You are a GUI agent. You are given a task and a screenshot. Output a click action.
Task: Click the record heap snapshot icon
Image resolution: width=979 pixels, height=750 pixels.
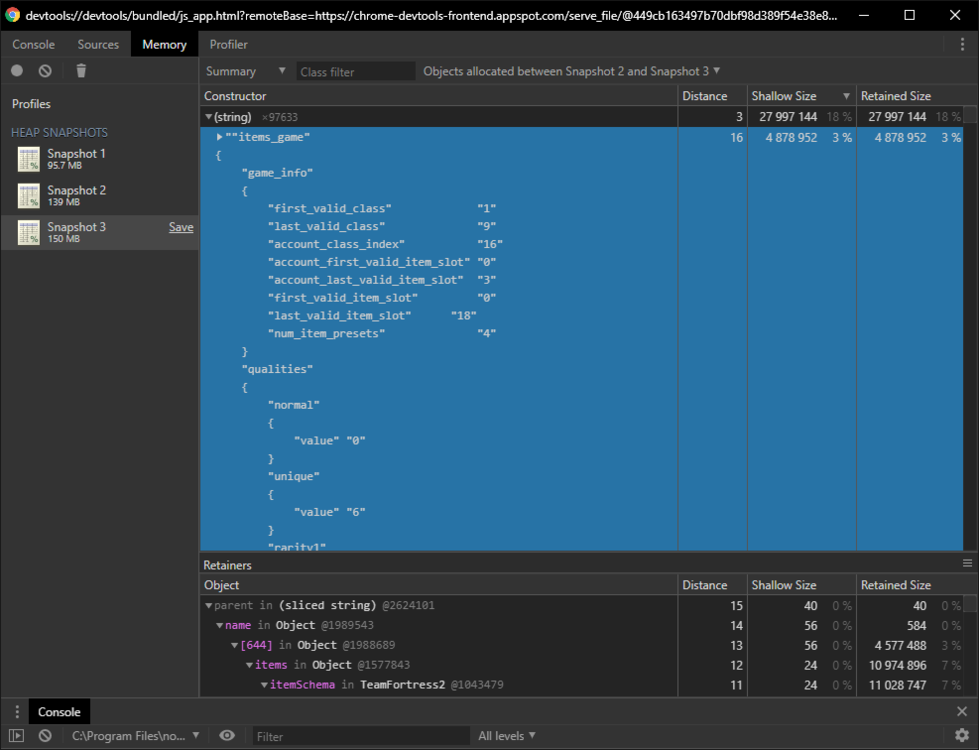pos(17,71)
